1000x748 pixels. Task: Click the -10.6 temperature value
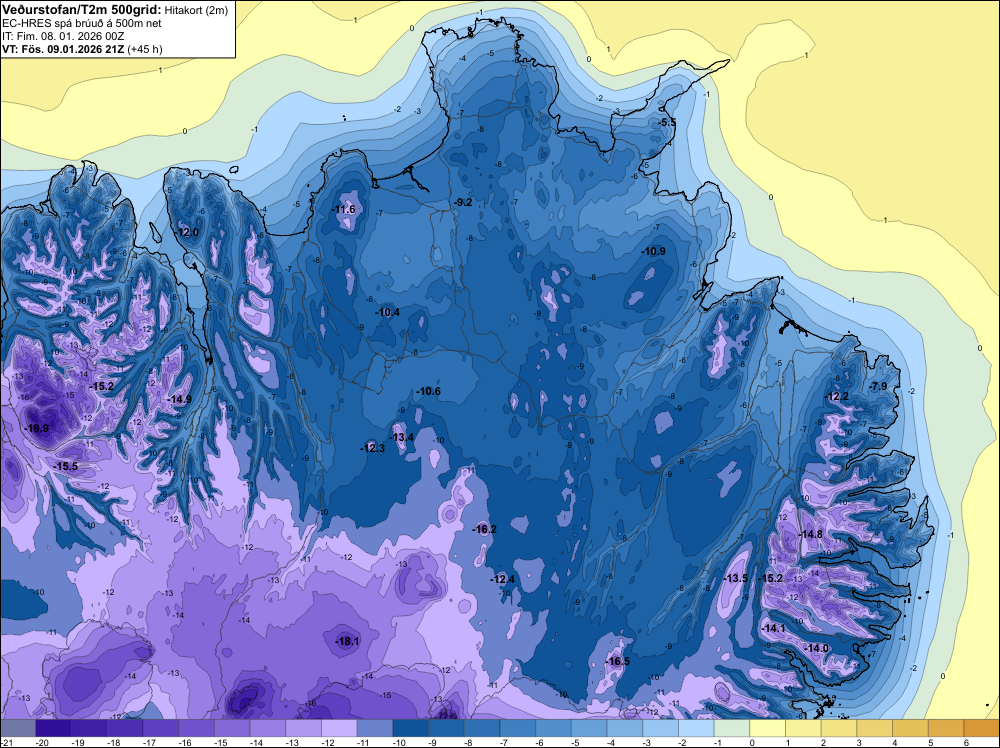(429, 391)
